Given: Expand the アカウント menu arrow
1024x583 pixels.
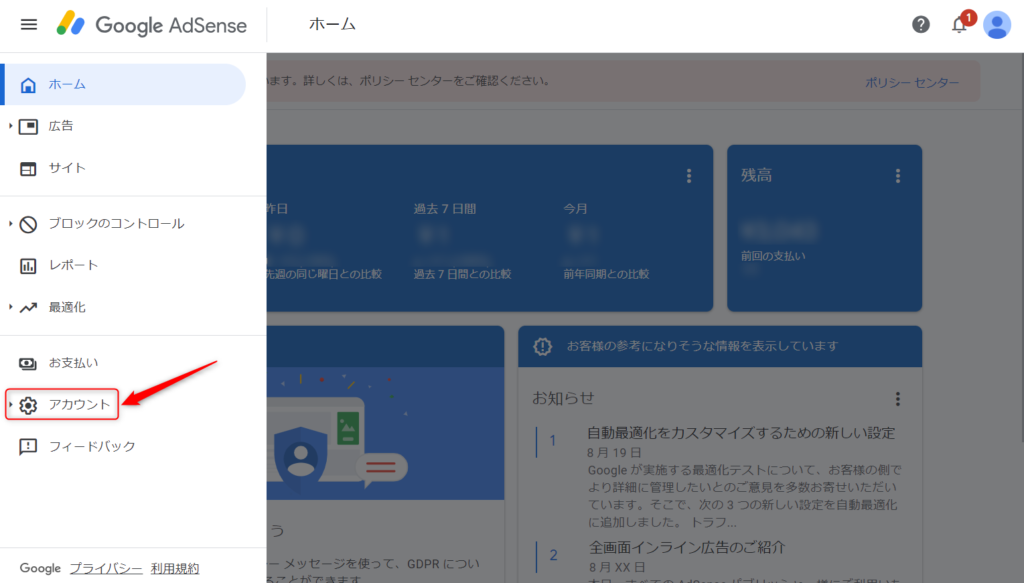Looking at the screenshot, I should 10,404.
